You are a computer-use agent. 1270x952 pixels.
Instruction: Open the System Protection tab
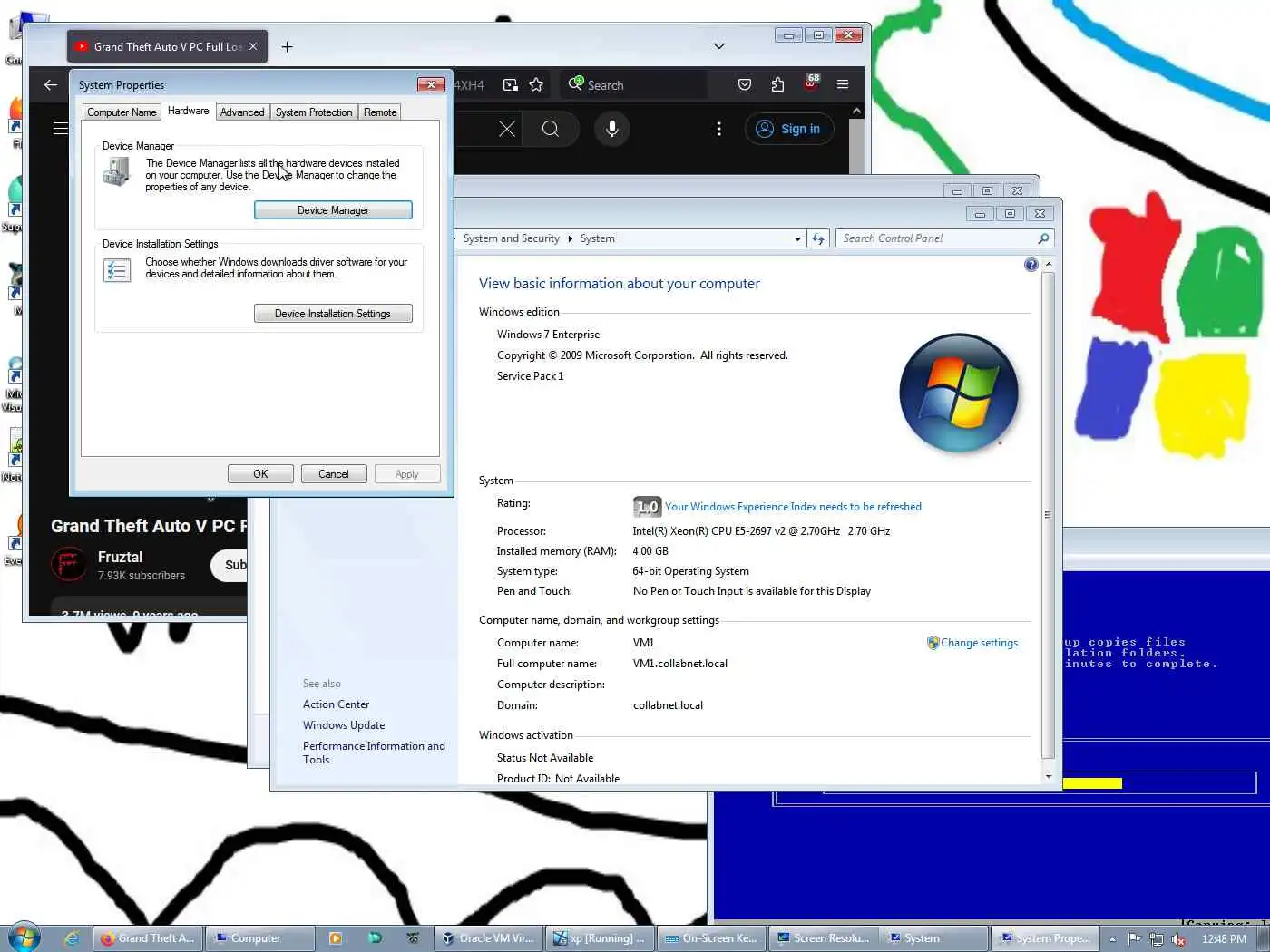(x=314, y=112)
